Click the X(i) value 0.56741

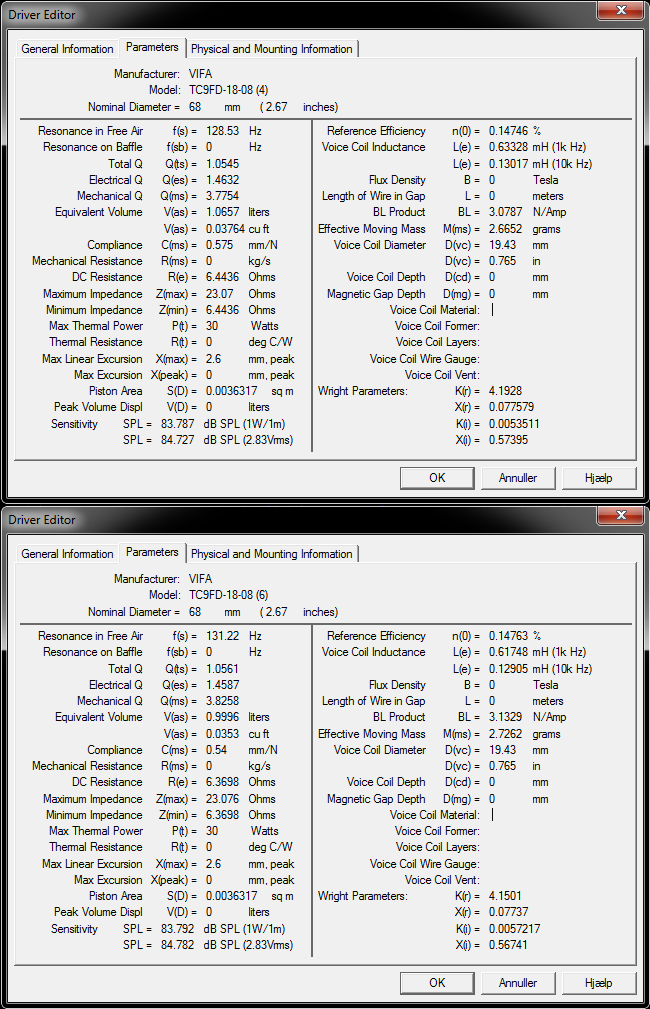[508, 945]
